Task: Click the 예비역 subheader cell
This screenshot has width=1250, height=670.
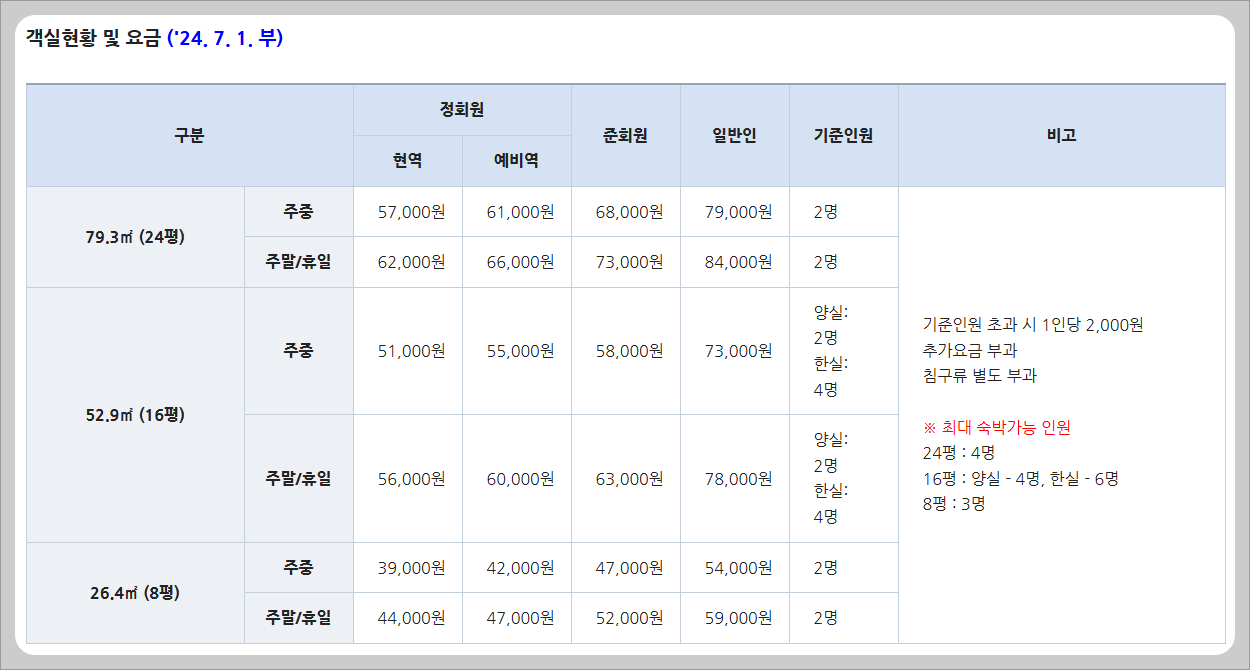Action: click(x=517, y=160)
